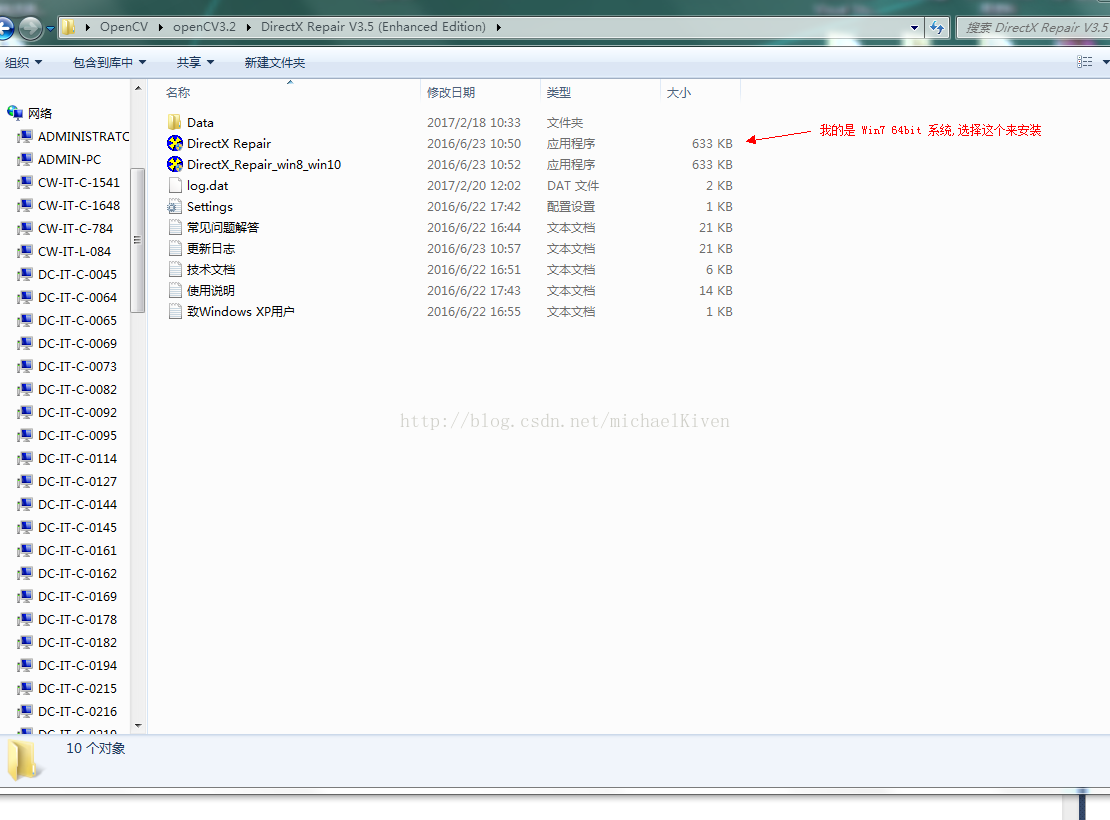1110x820 pixels.
Task: Click the sidebar scrollbar up arrow
Action: click(x=138, y=88)
